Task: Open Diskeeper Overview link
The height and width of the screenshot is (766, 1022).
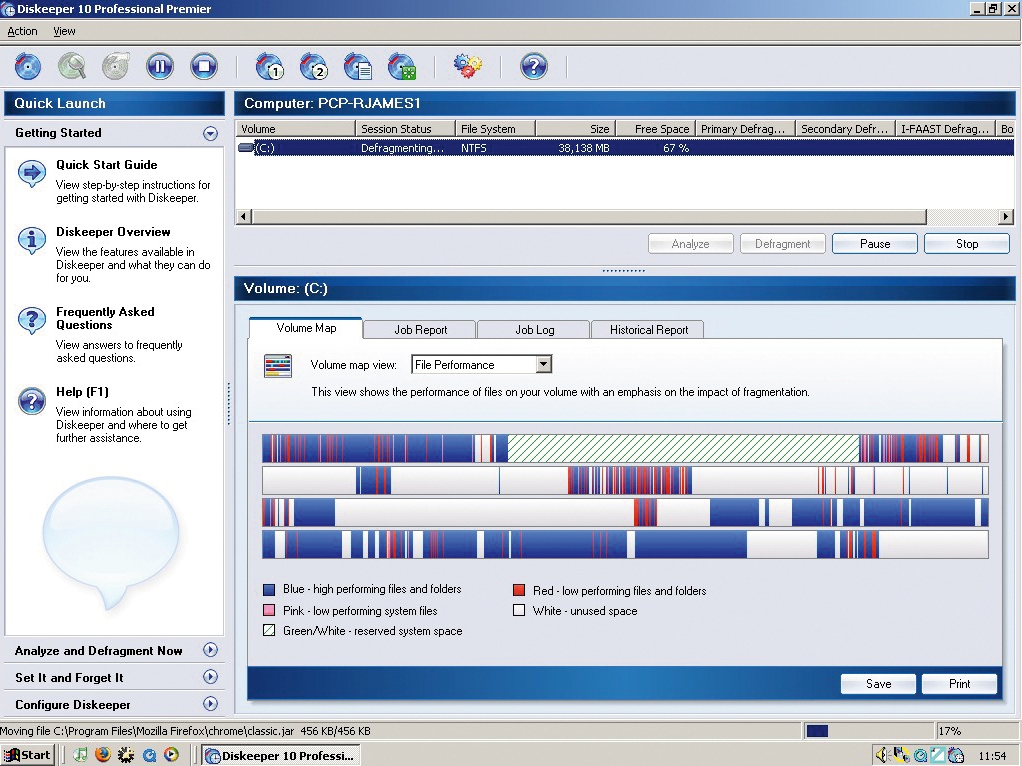Action: pos(113,232)
